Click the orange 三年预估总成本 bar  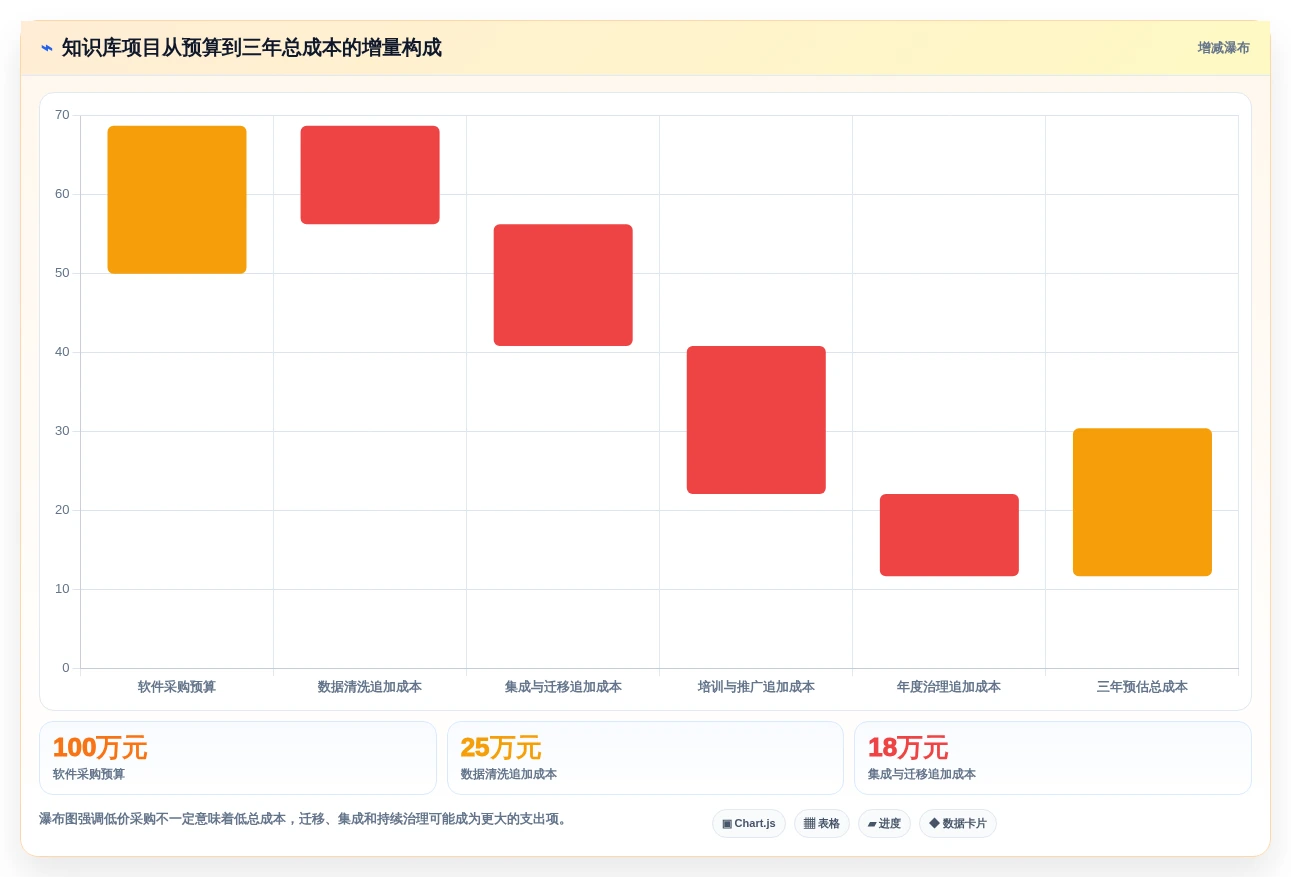point(1142,502)
